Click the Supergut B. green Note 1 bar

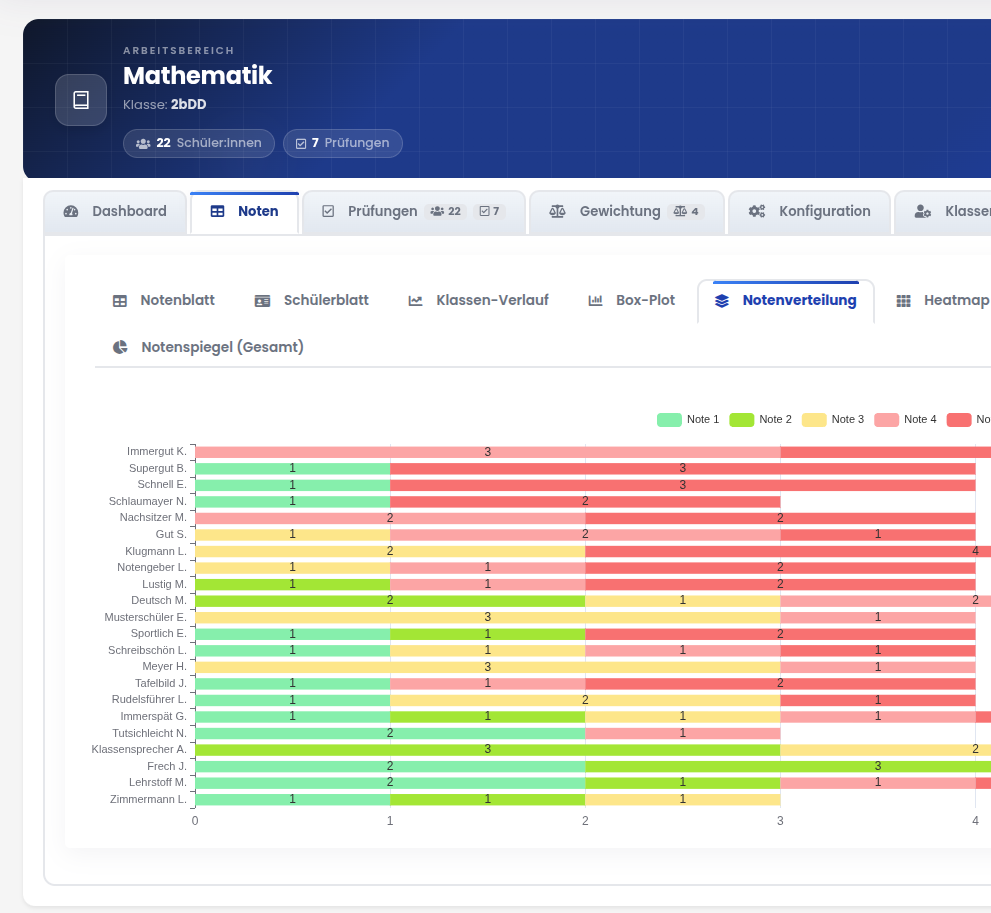pyautogui.click(x=293, y=468)
